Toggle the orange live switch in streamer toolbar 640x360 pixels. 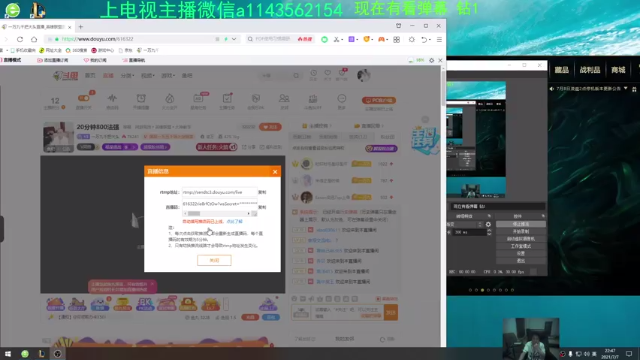point(84,98)
